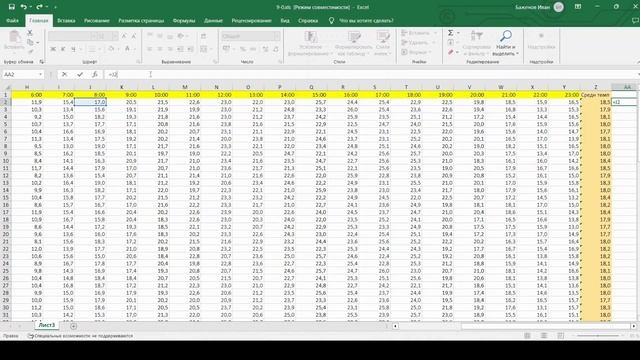Copy selection with the Copy icon
Image resolution: width=640 pixels, height=360 pixels.
(x=30, y=42)
